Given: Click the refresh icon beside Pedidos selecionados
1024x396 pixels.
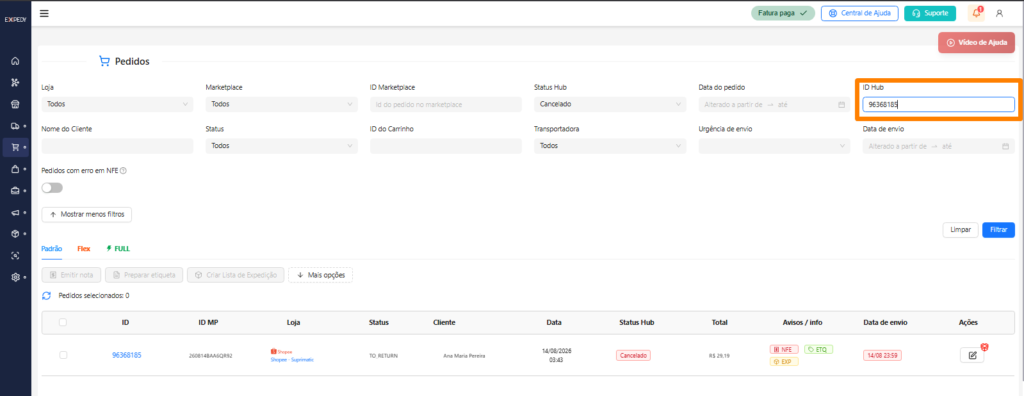Looking at the screenshot, I should coord(46,295).
